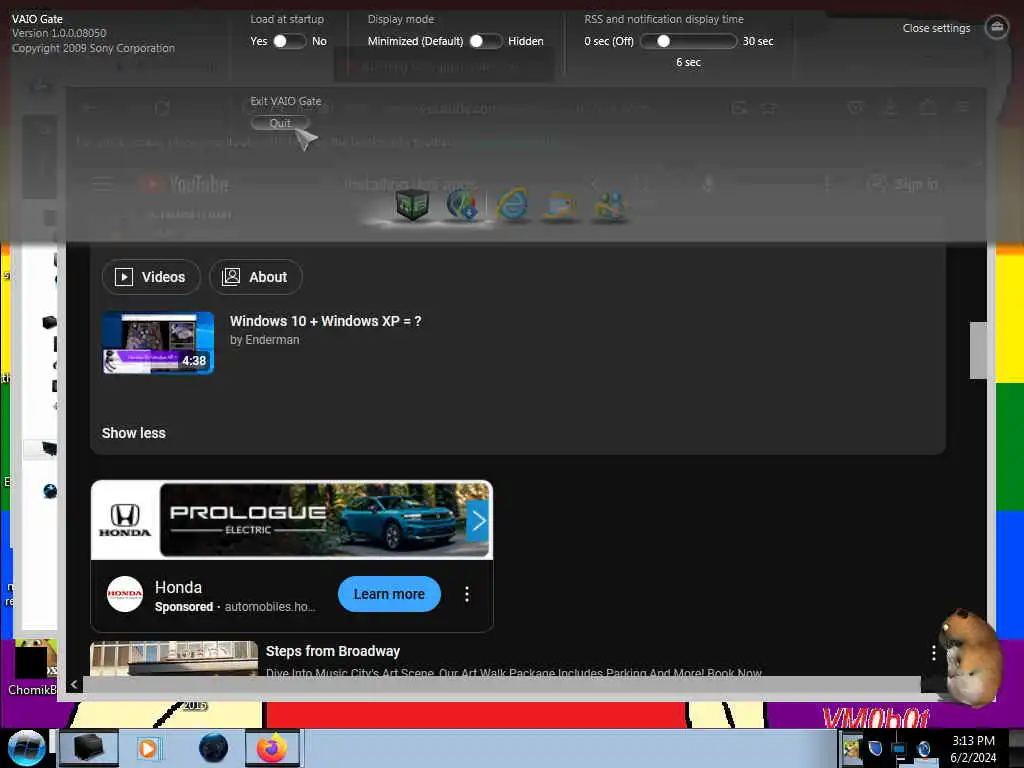Click the Minimized (Default) label

(415, 41)
